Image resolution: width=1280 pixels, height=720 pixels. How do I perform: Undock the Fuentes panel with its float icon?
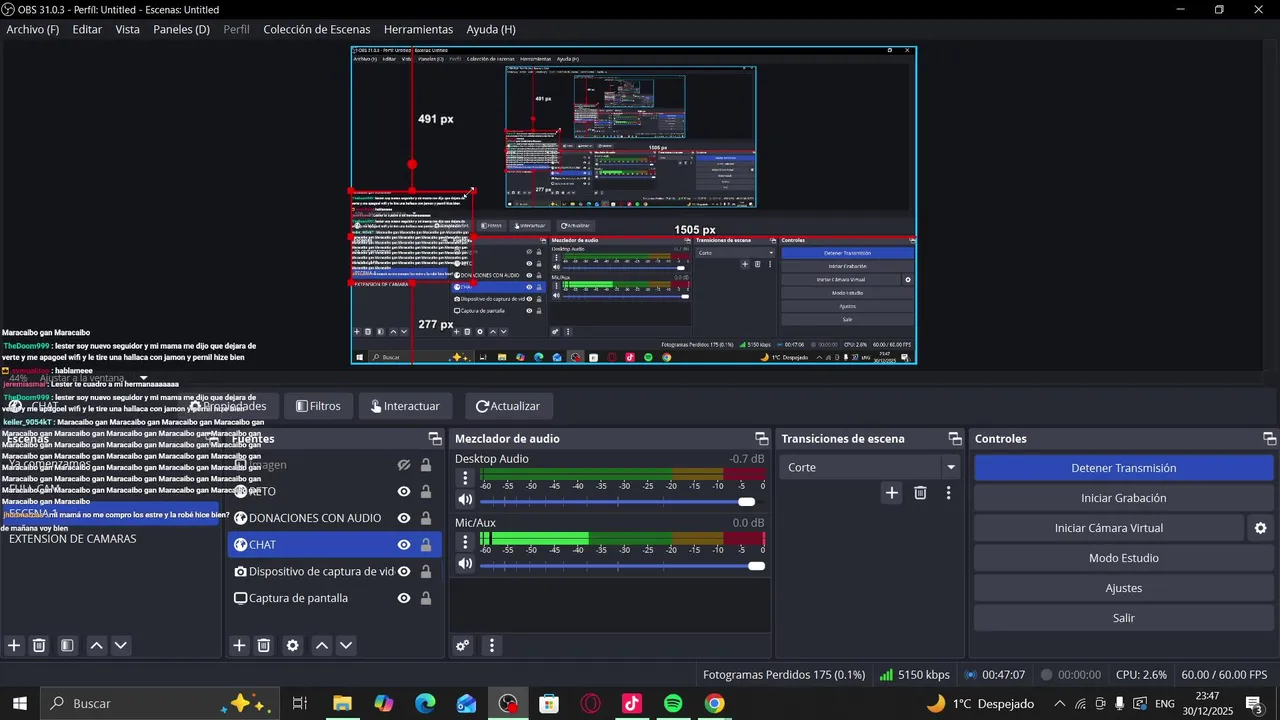[435, 439]
